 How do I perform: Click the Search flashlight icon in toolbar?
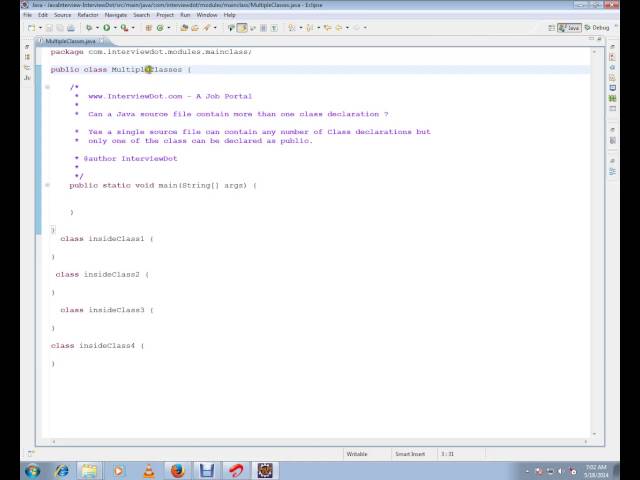pyautogui.click(x=207, y=28)
